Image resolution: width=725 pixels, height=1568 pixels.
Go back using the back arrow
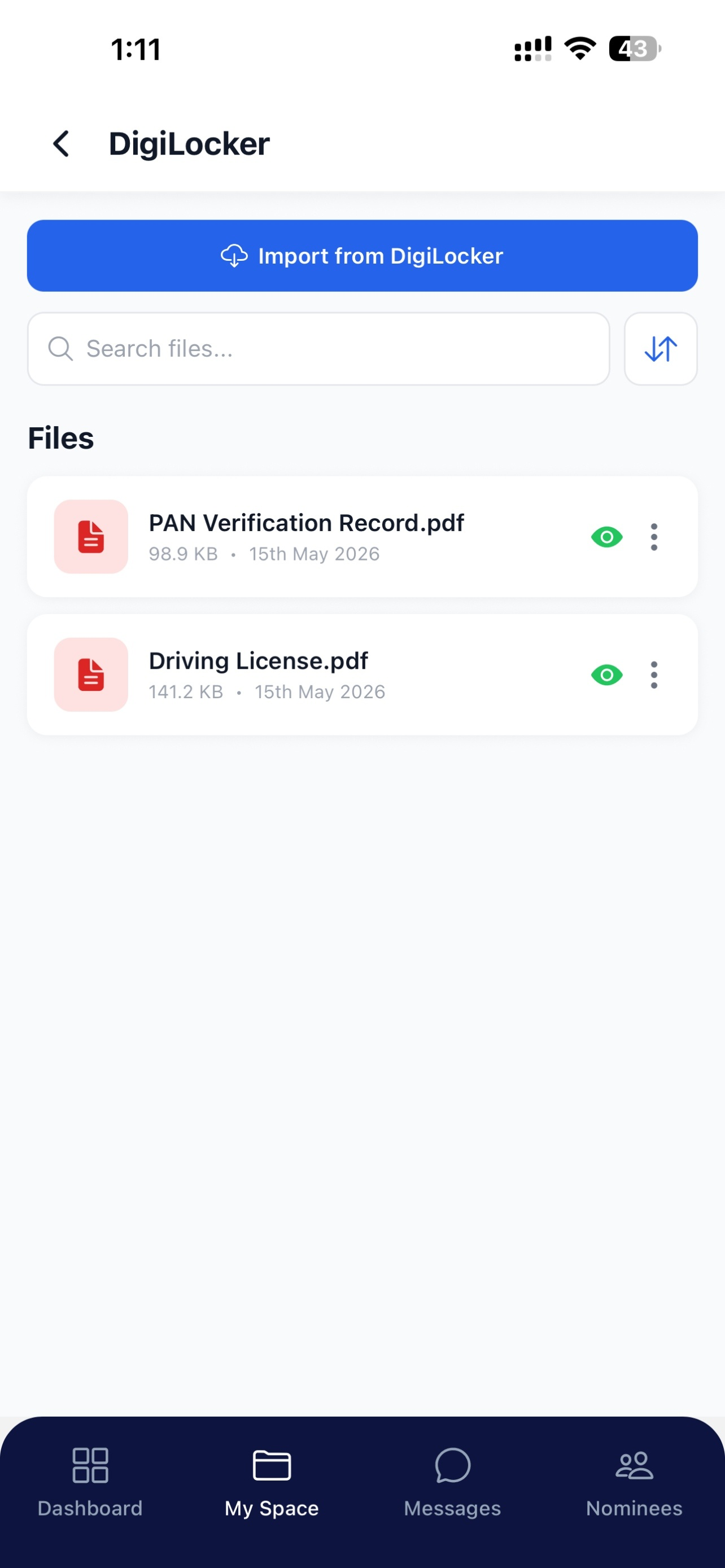[x=61, y=144]
